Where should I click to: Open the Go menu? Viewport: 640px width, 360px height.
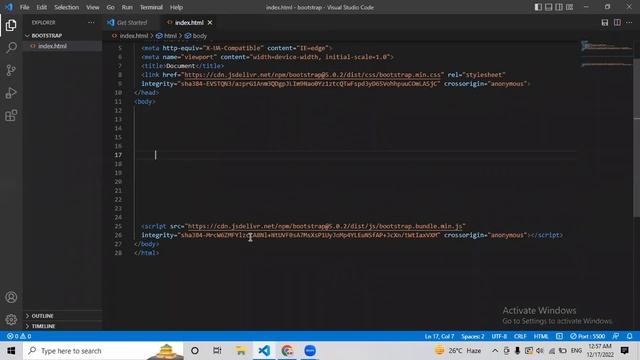tap(111, 7)
